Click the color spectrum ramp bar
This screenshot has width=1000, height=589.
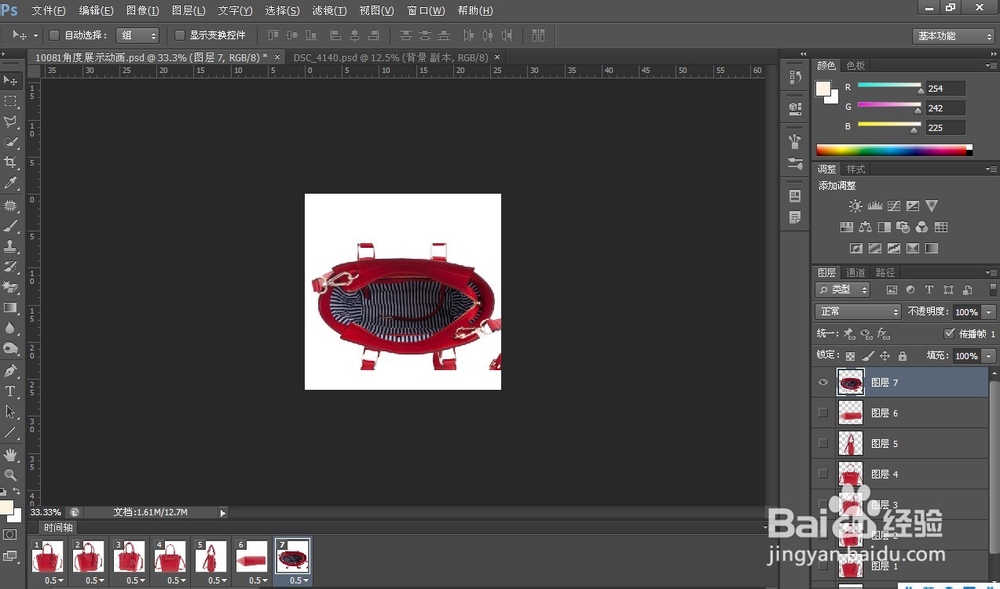(x=895, y=150)
